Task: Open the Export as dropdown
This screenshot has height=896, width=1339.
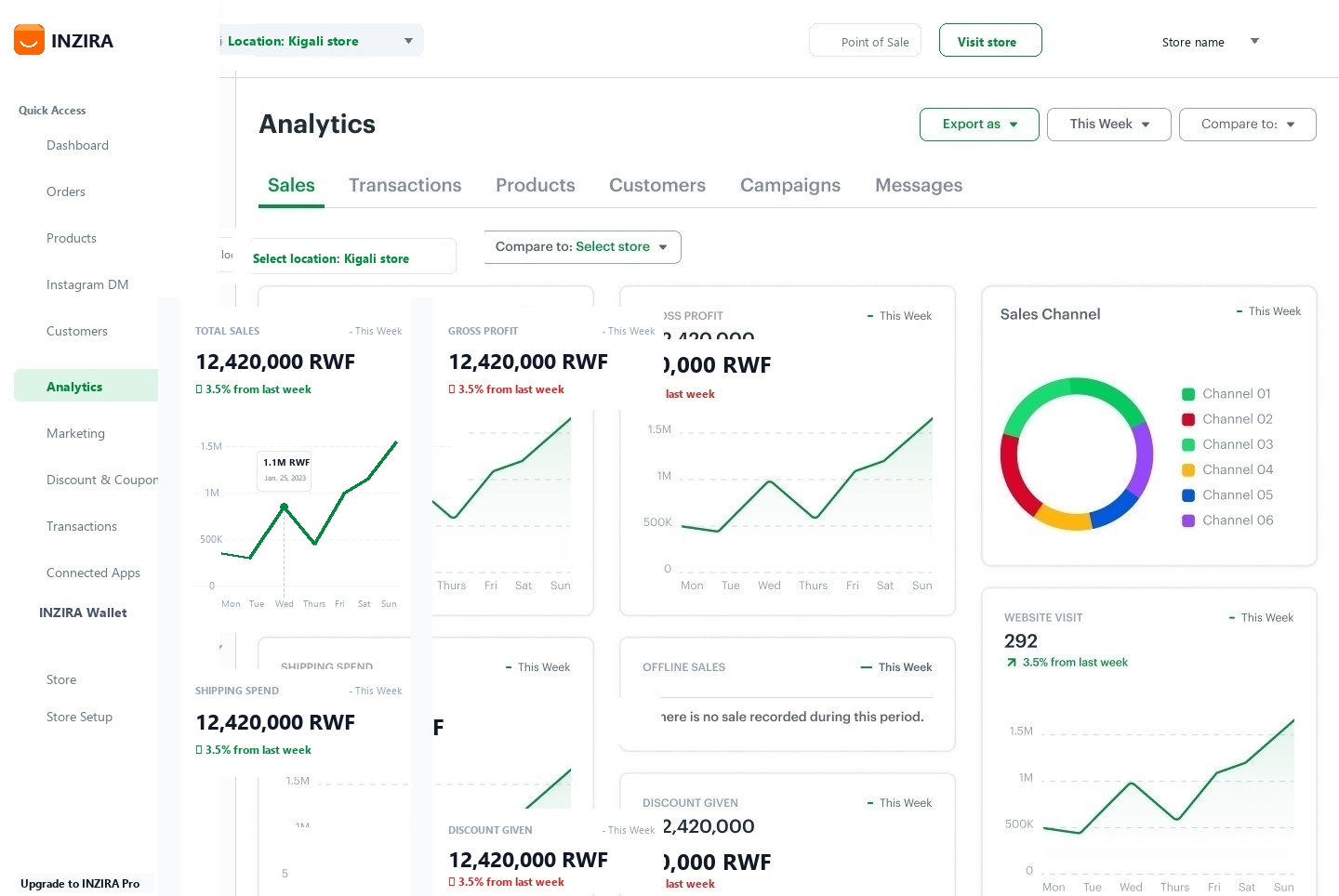Action: pyautogui.click(x=979, y=125)
